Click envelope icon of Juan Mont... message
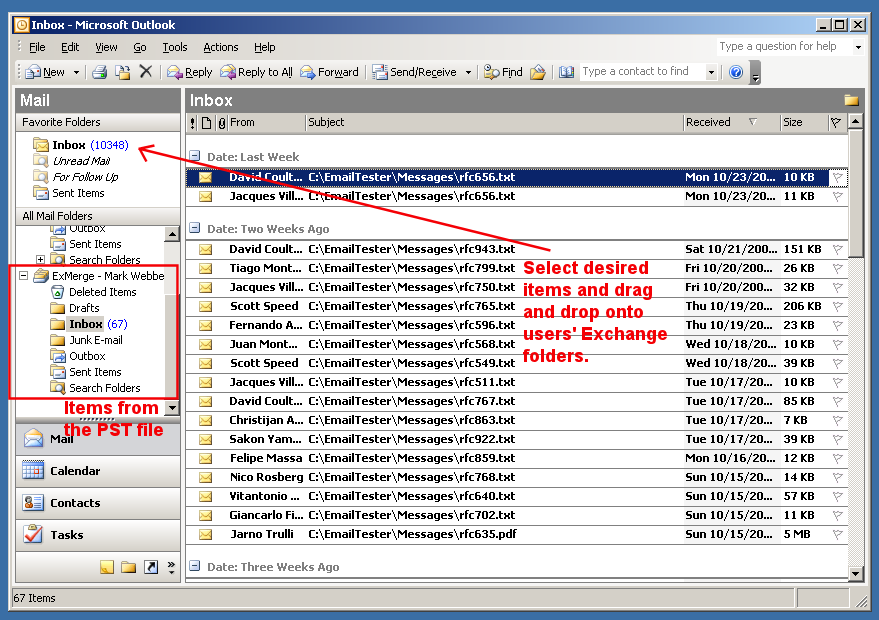Viewport: 879px width, 620px height. click(x=206, y=344)
